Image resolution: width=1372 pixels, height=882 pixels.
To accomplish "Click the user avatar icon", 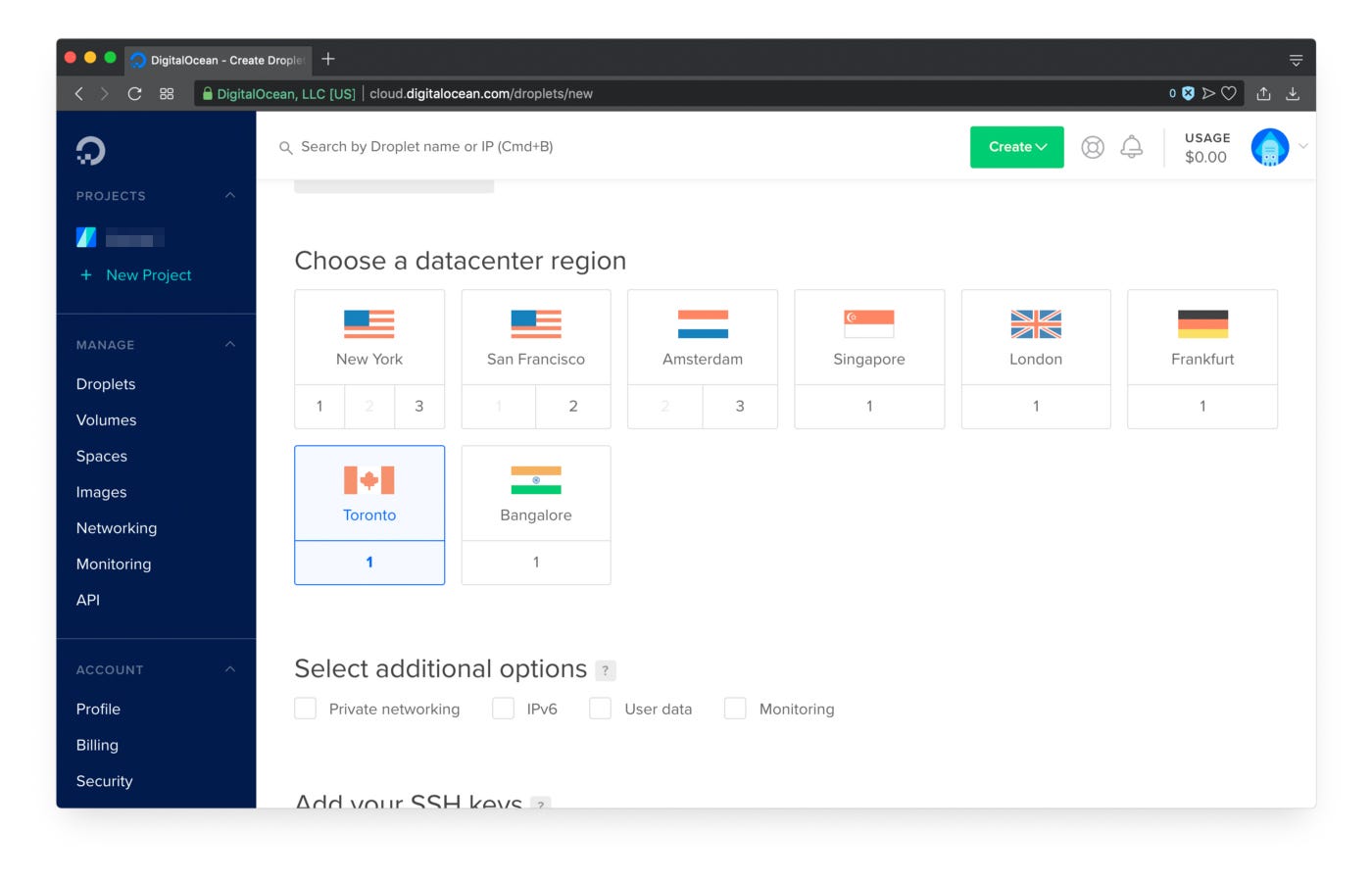I will 1270,147.
